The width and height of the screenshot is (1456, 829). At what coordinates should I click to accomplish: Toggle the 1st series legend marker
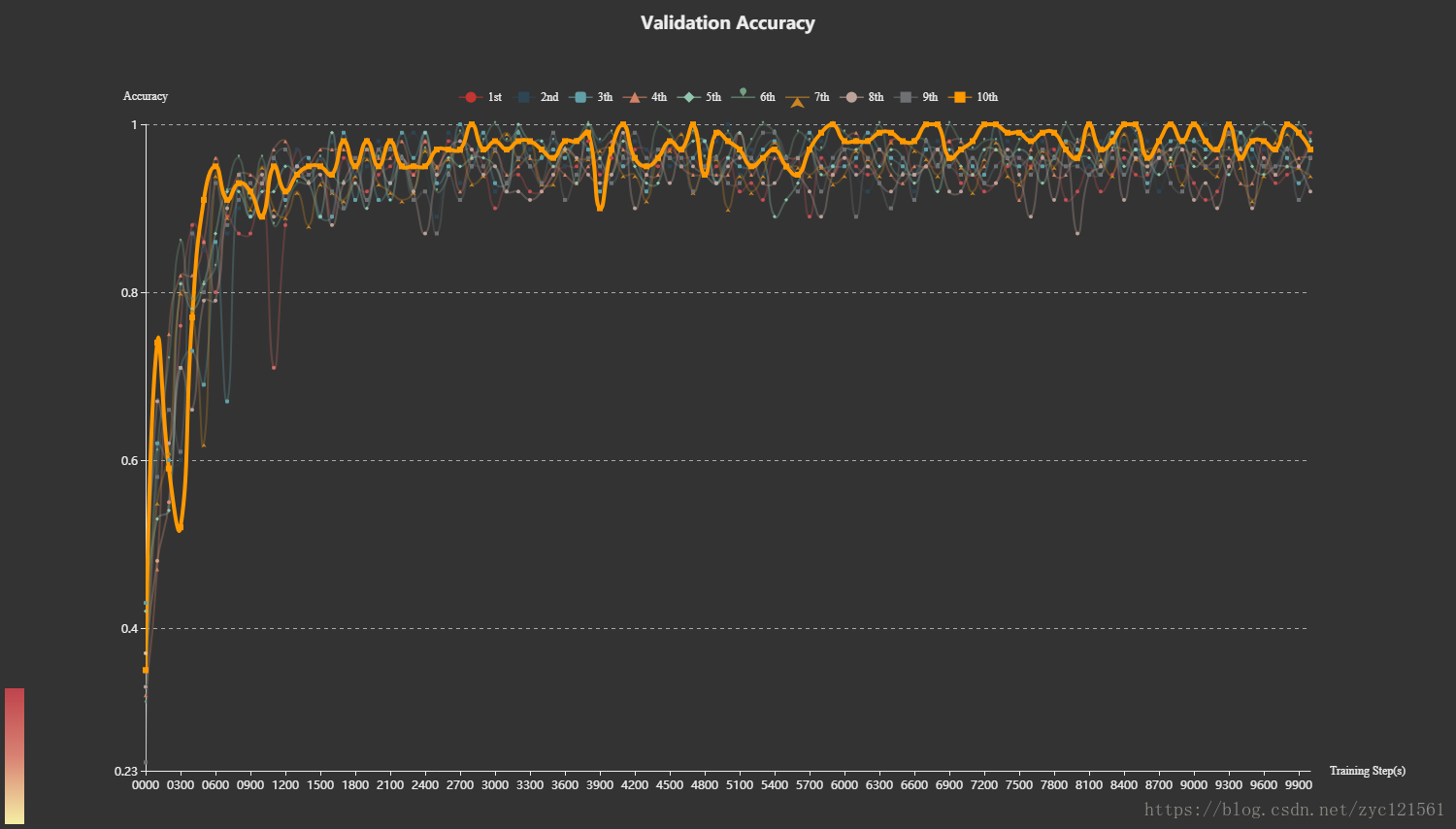pos(471,97)
